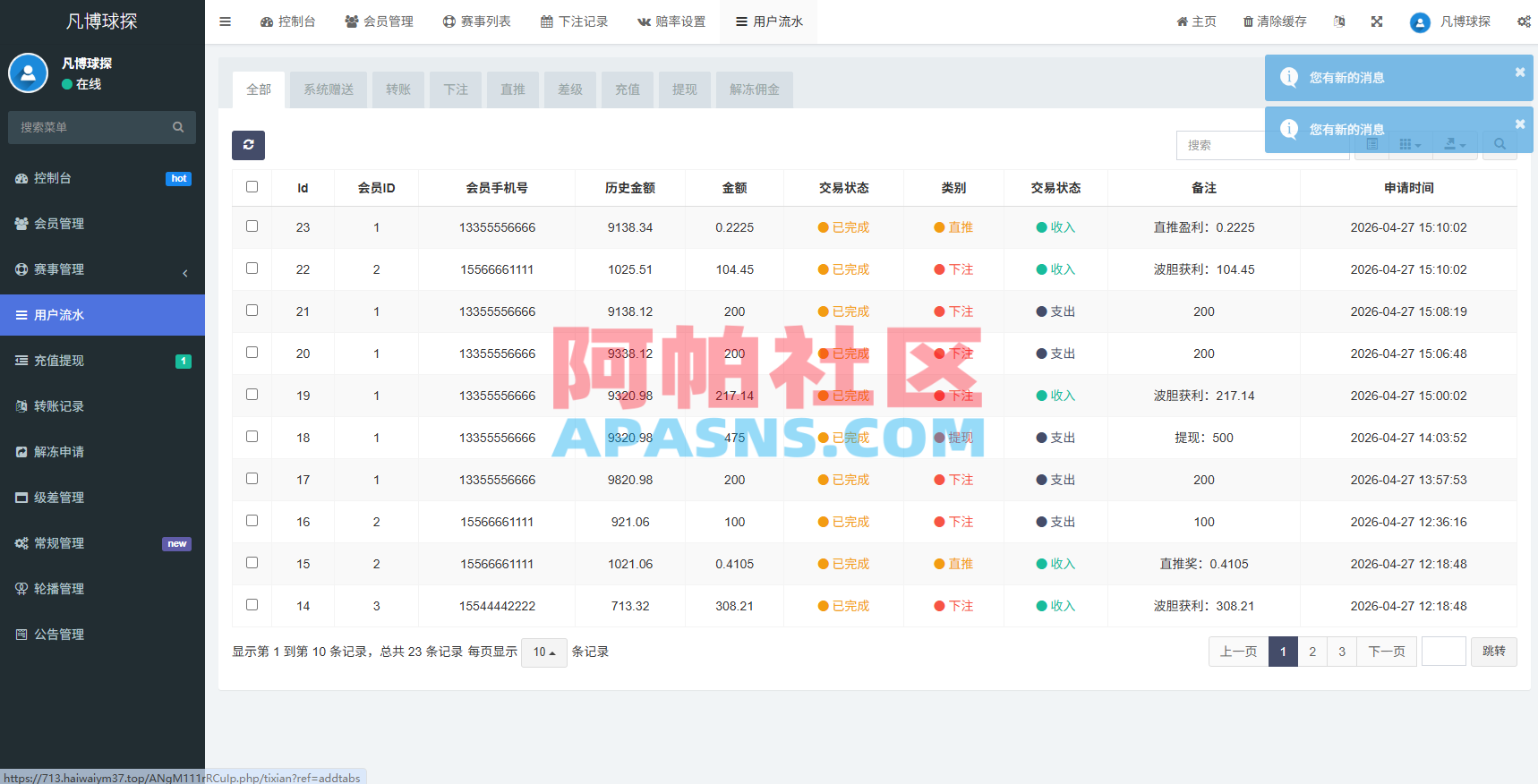Open 赛事列表 in the top navigation
The image size is (1538, 784).
[x=476, y=21]
